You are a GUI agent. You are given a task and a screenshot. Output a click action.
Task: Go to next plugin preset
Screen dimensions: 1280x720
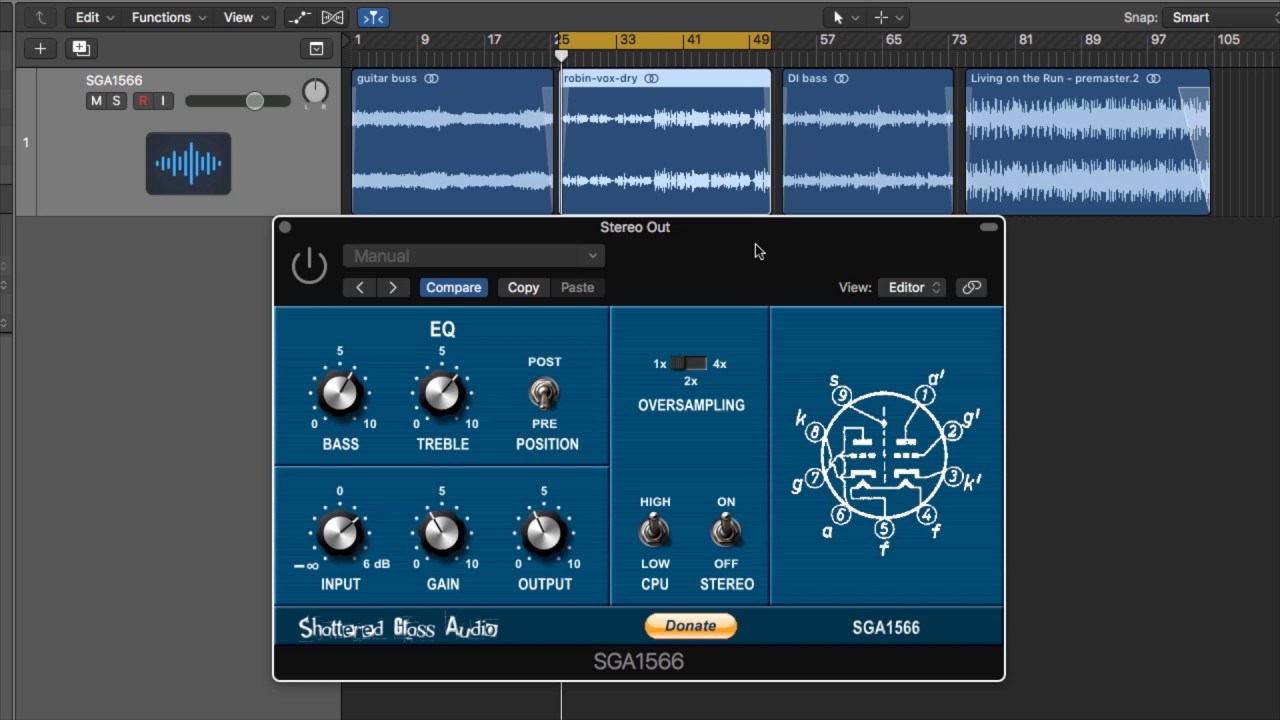pyautogui.click(x=393, y=288)
